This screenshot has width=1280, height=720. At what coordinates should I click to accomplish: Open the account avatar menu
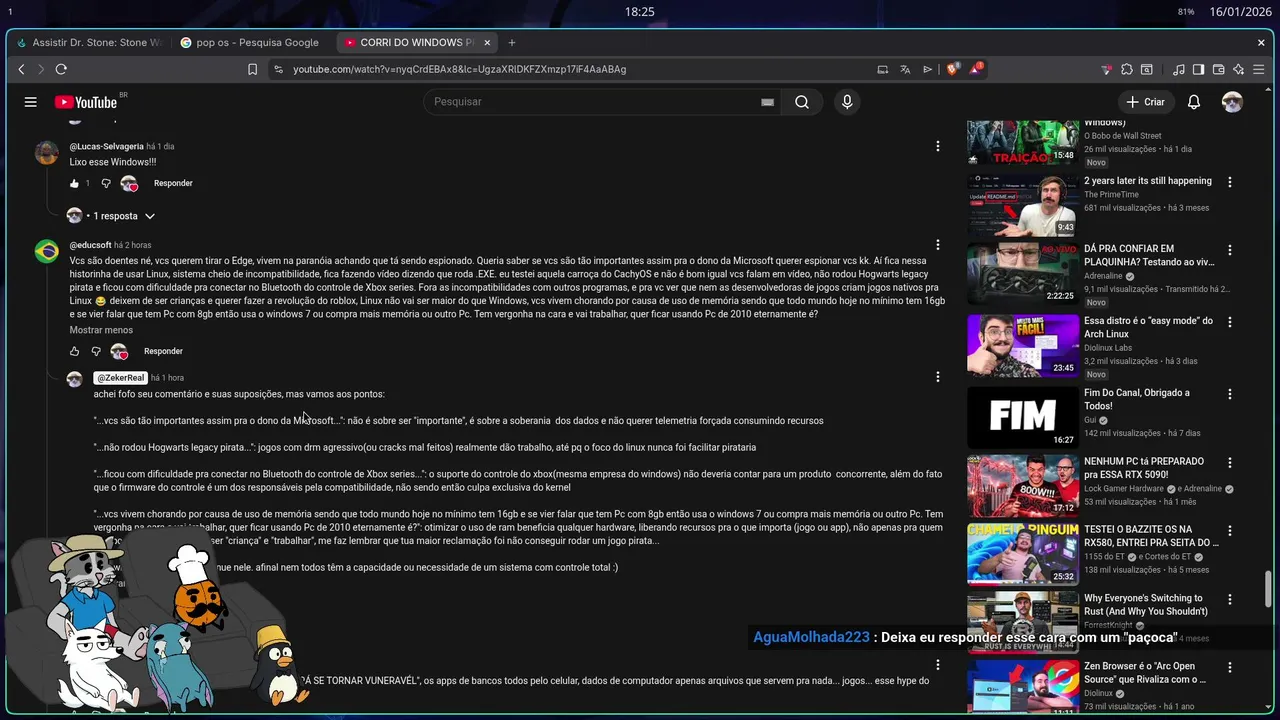coord(1233,102)
